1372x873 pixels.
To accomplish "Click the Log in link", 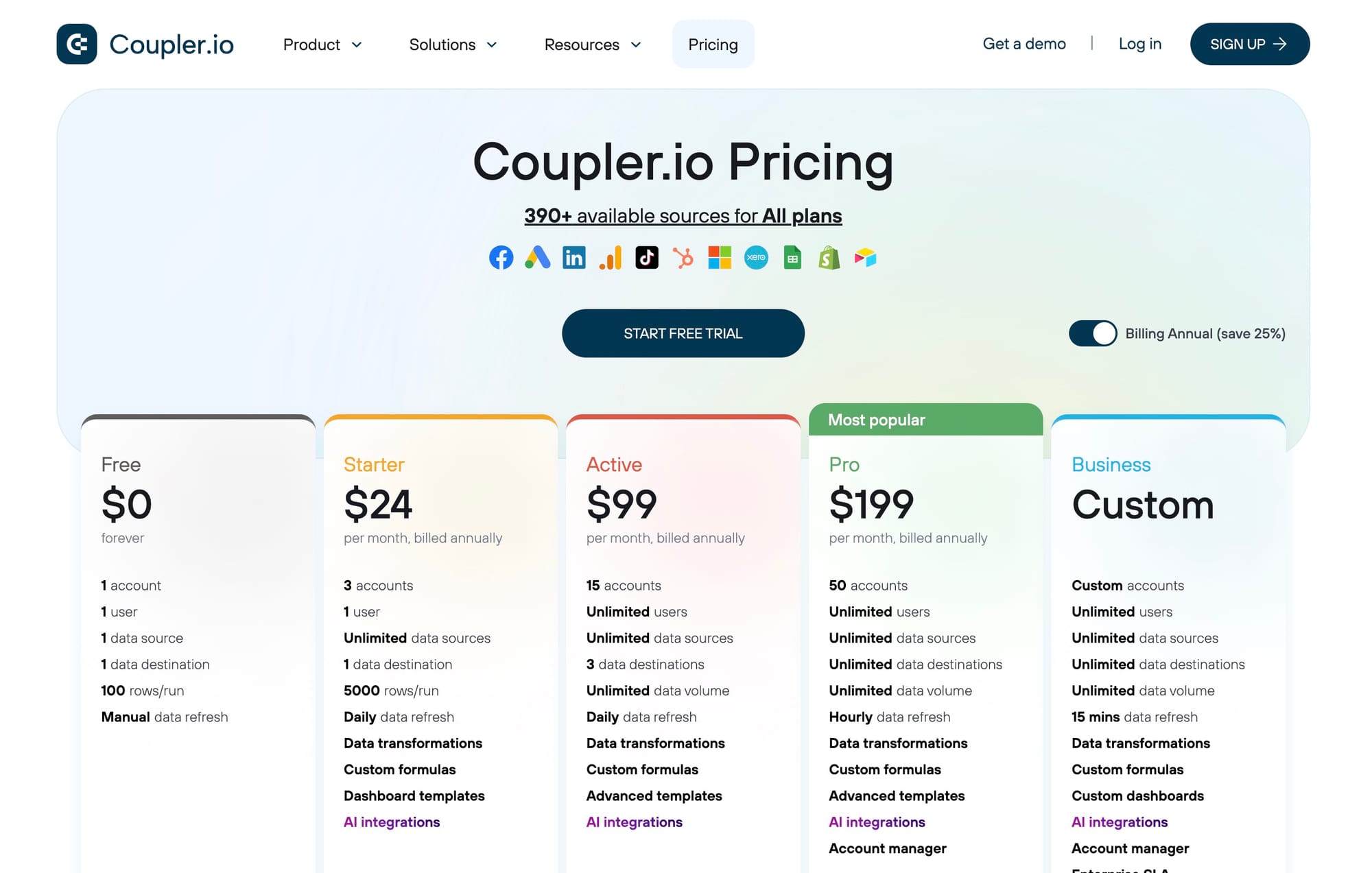I will click(1139, 44).
